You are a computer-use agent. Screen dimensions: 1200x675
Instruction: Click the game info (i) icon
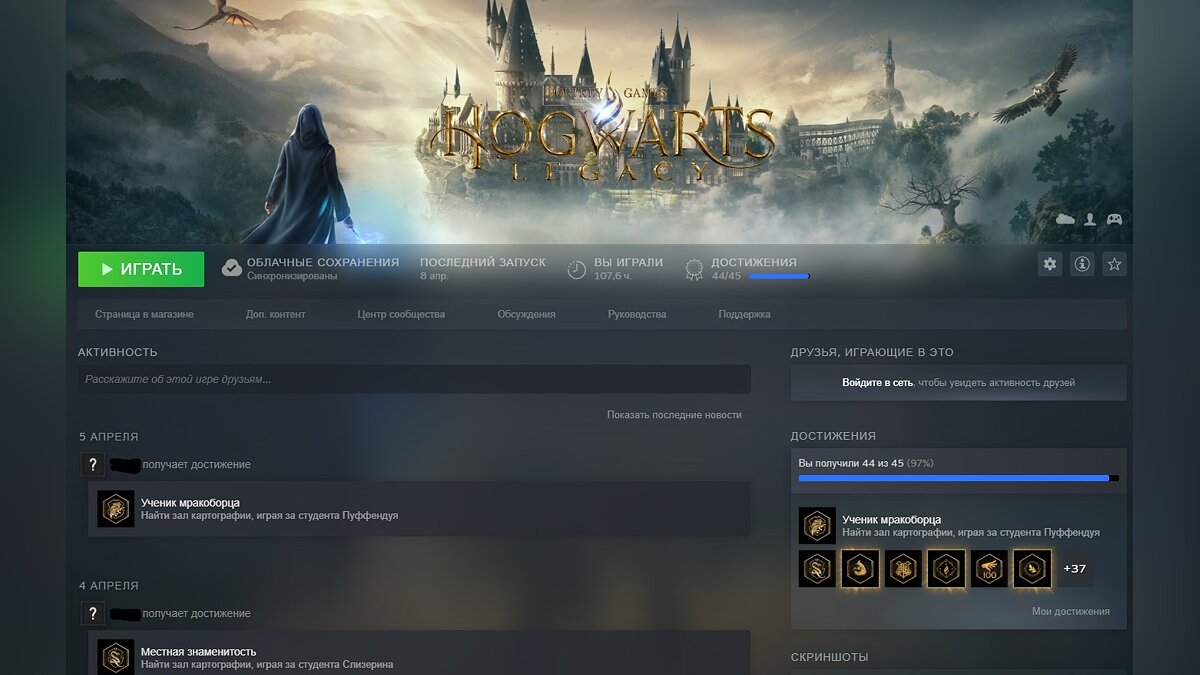tap(1081, 264)
